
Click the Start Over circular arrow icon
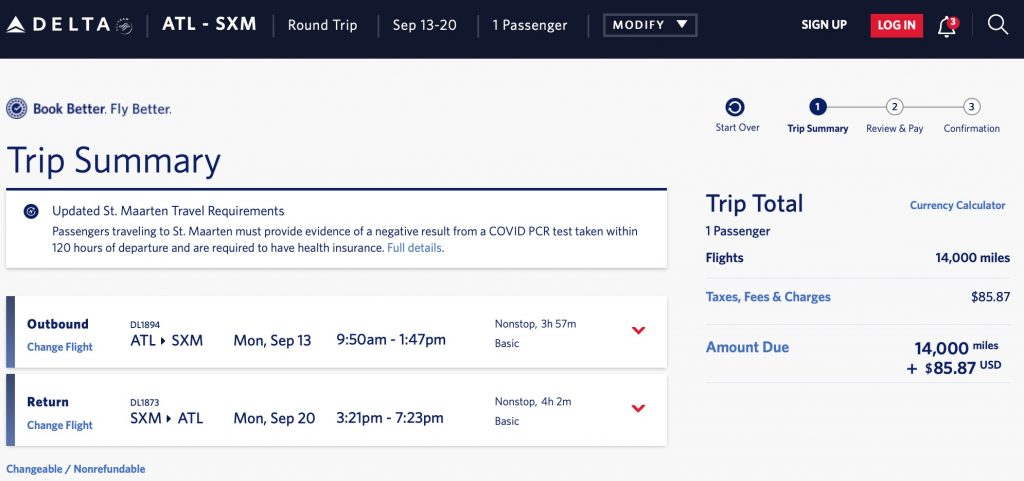(735, 108)
